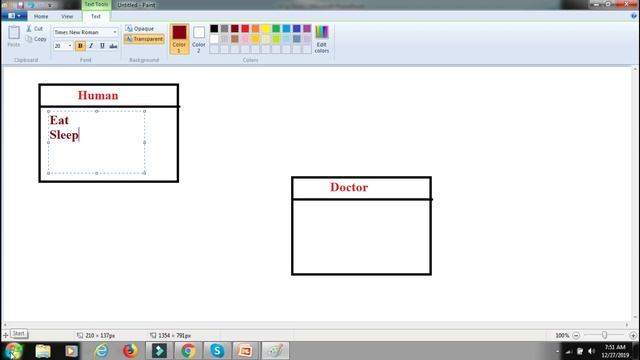Image resolution: width=640 pixels, height=360 pixels.
Task: Click the 100% zoom level text
Action: click(x=562, y=336)
